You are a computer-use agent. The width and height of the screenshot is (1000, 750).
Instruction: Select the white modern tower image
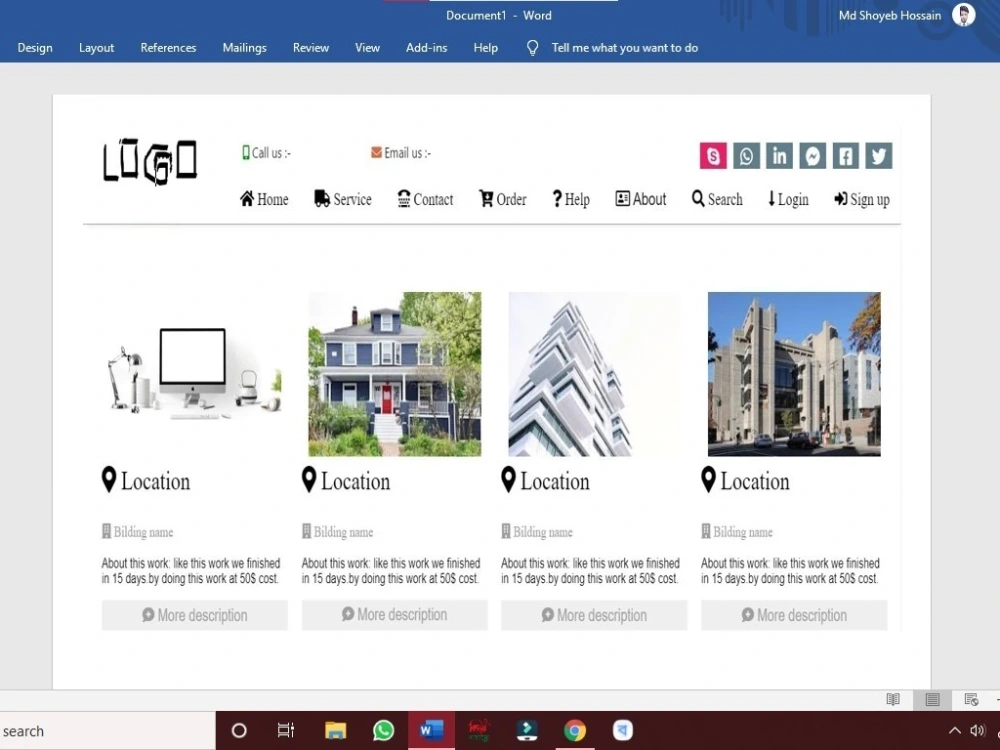pyautogui.click(x=594, y=374)
